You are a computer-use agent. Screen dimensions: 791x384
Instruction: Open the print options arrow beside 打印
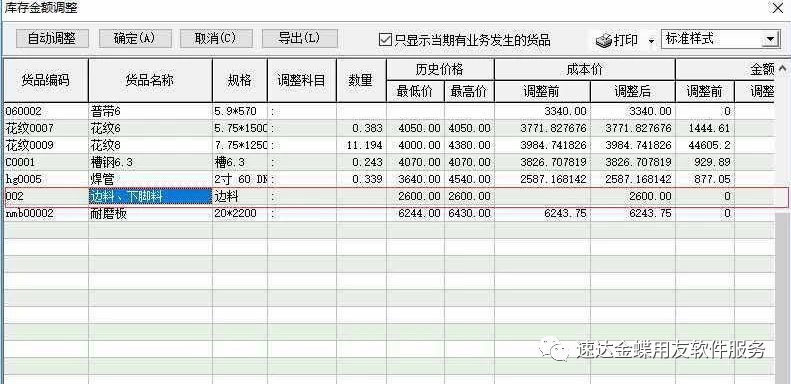pyautogui.click(x=651, y=41)
